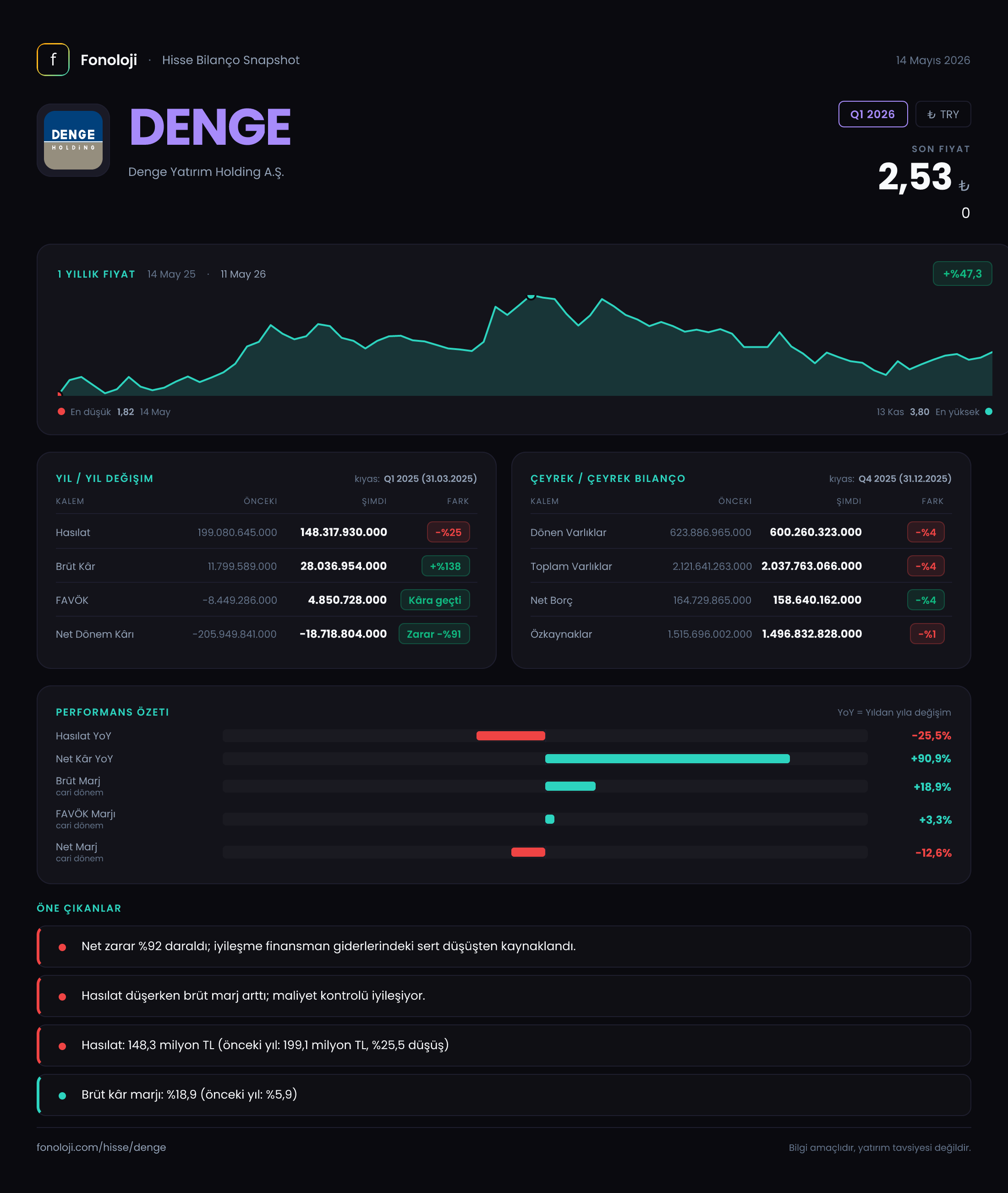Click the Denge Holding company logo

[x=73, y=140]
